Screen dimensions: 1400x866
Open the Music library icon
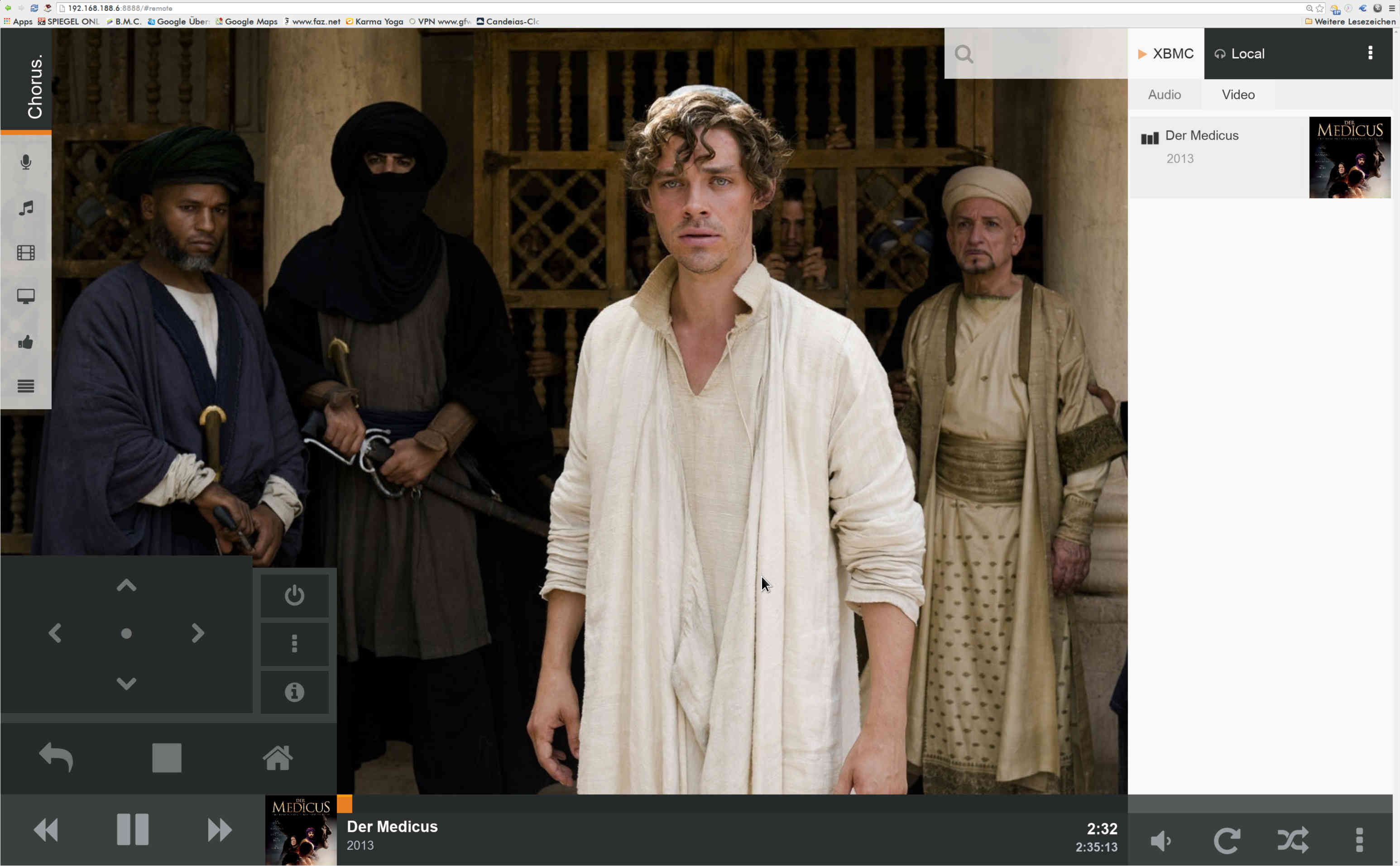[26, 208]
